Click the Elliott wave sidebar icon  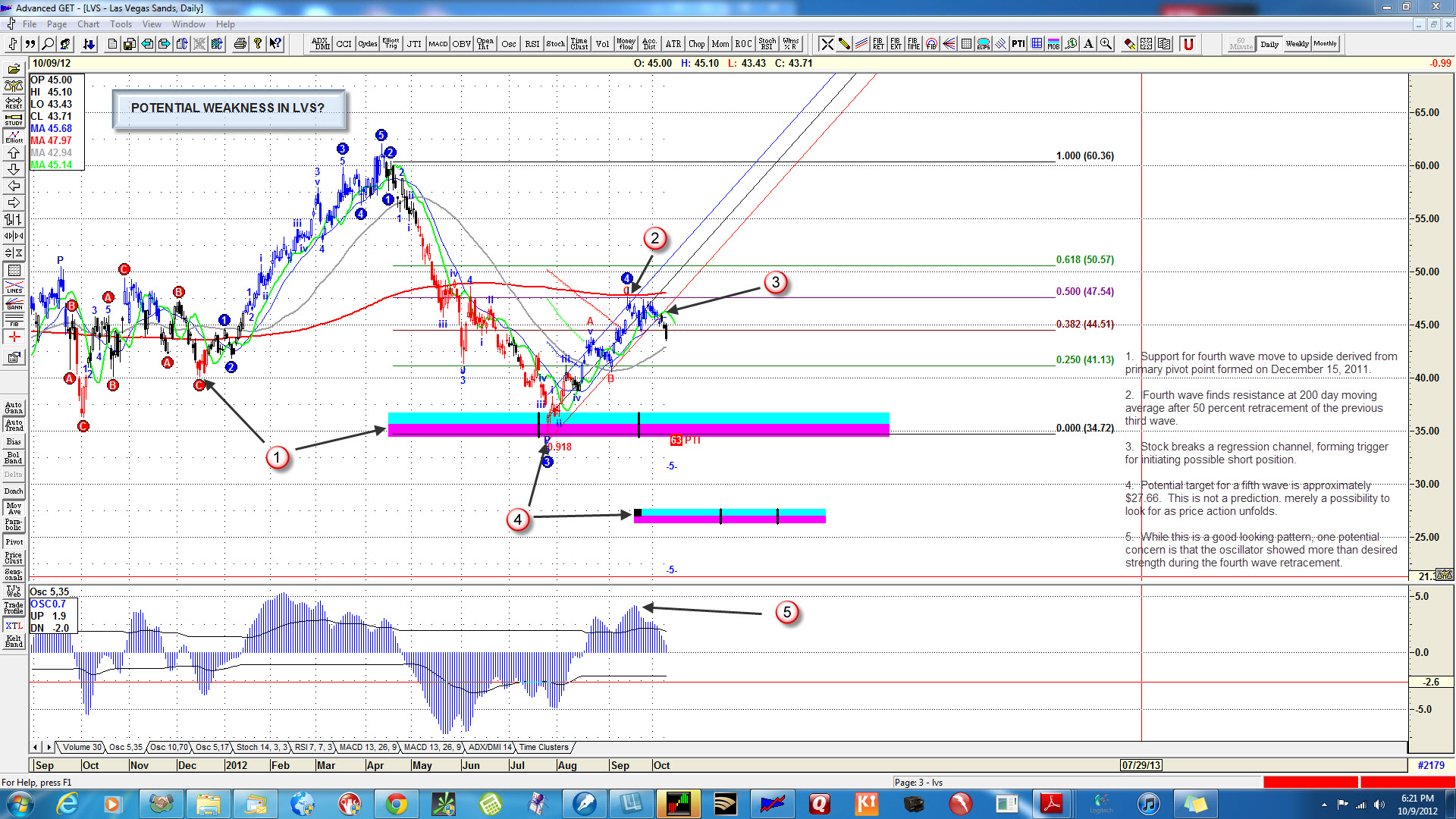(14, 136)
